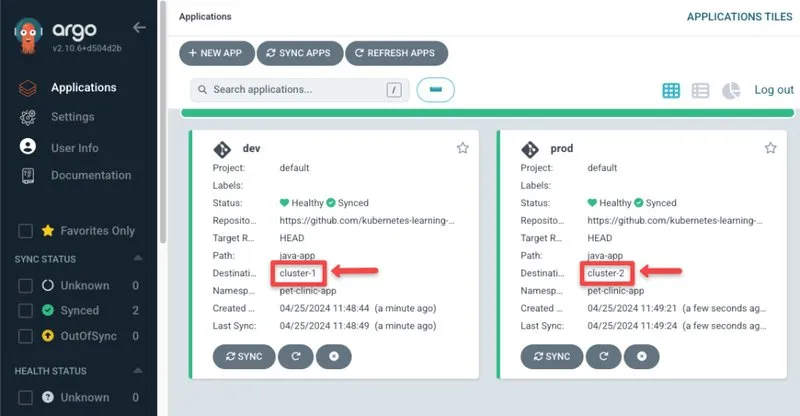
Task: Click the filter collapse minus button
Action: pos(435,90)
